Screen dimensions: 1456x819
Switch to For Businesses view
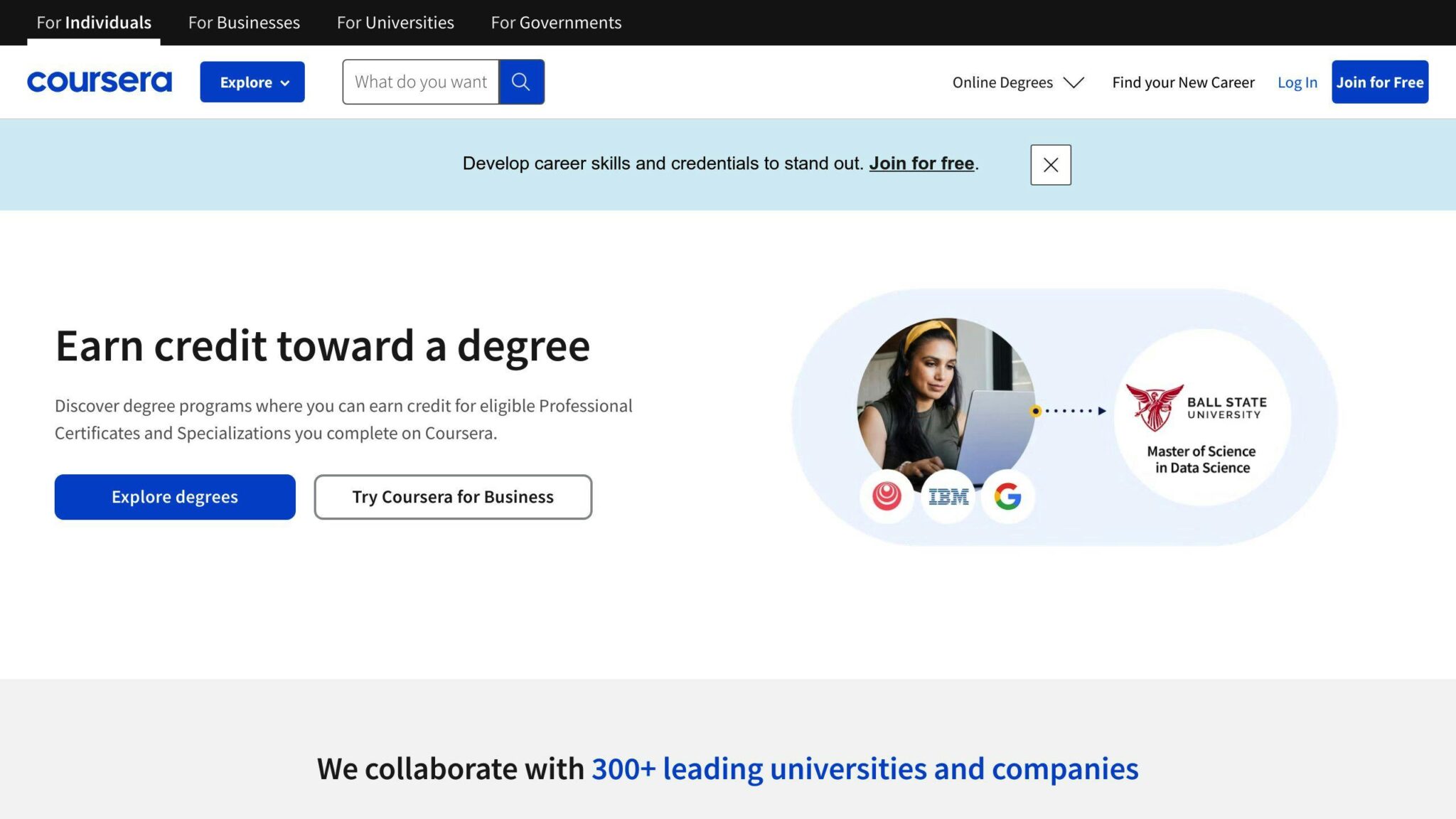coord(244,22)
